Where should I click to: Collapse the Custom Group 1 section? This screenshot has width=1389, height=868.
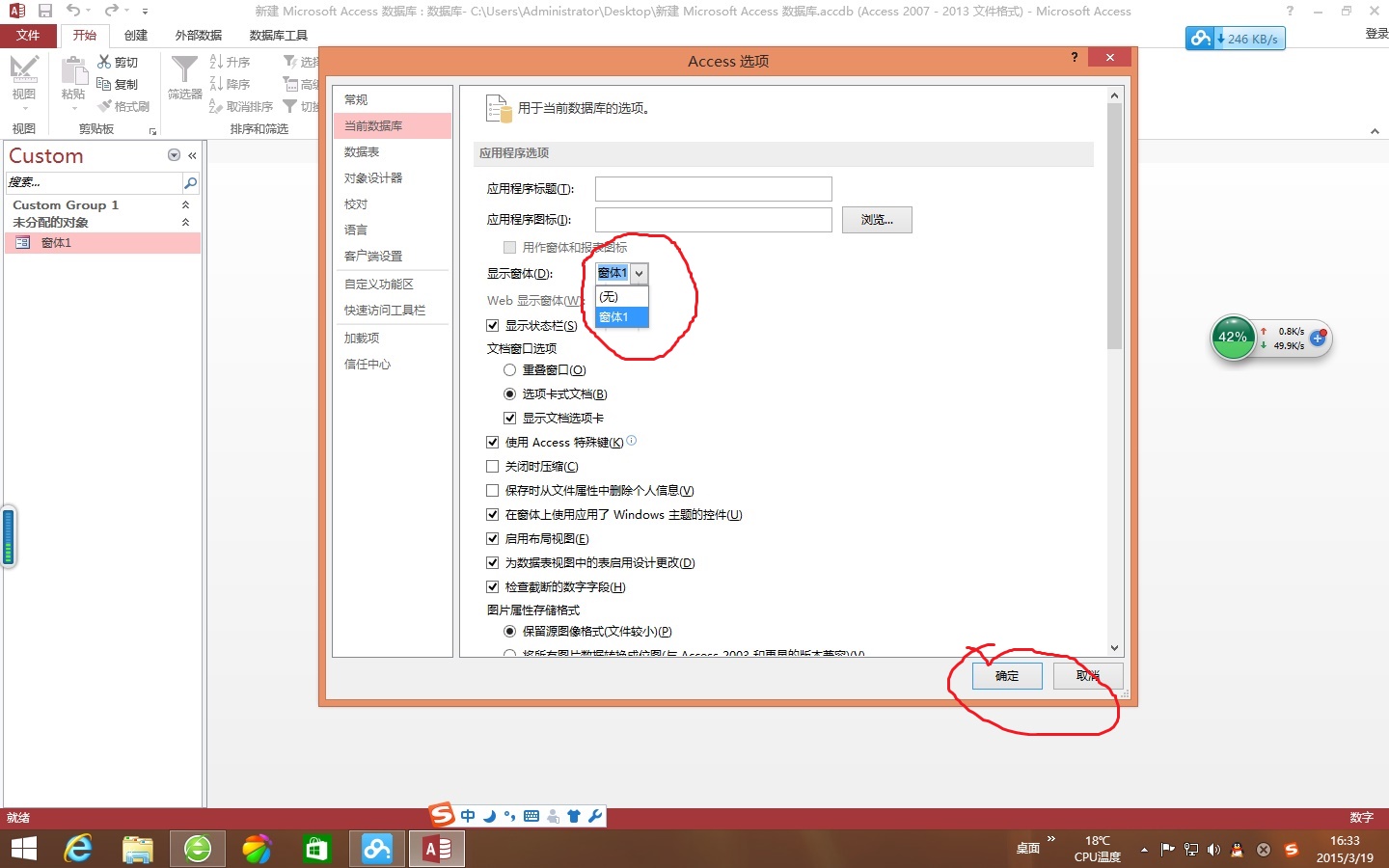click(x=185, y=205)
